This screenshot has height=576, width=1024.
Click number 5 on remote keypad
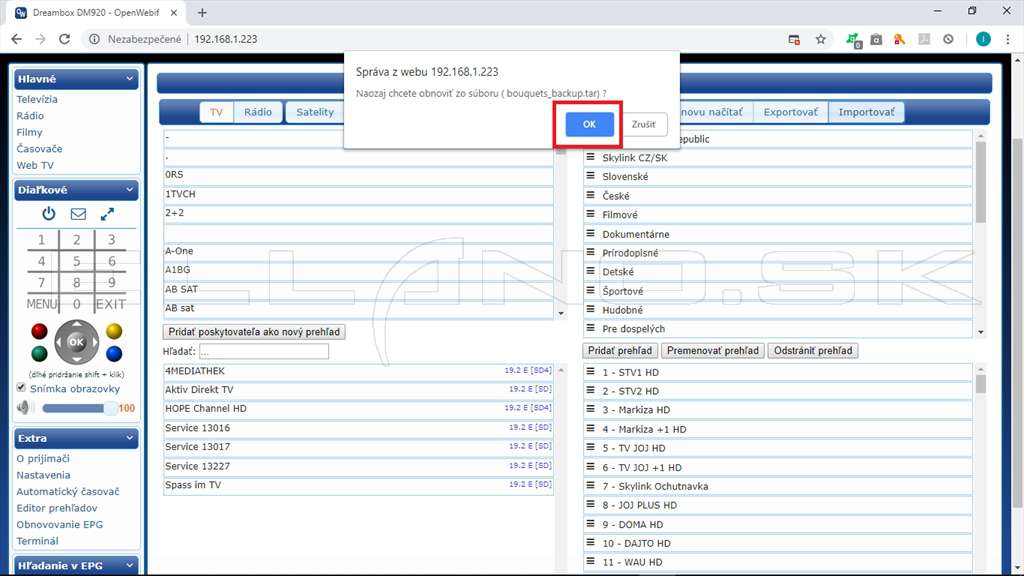pos(76,261)
